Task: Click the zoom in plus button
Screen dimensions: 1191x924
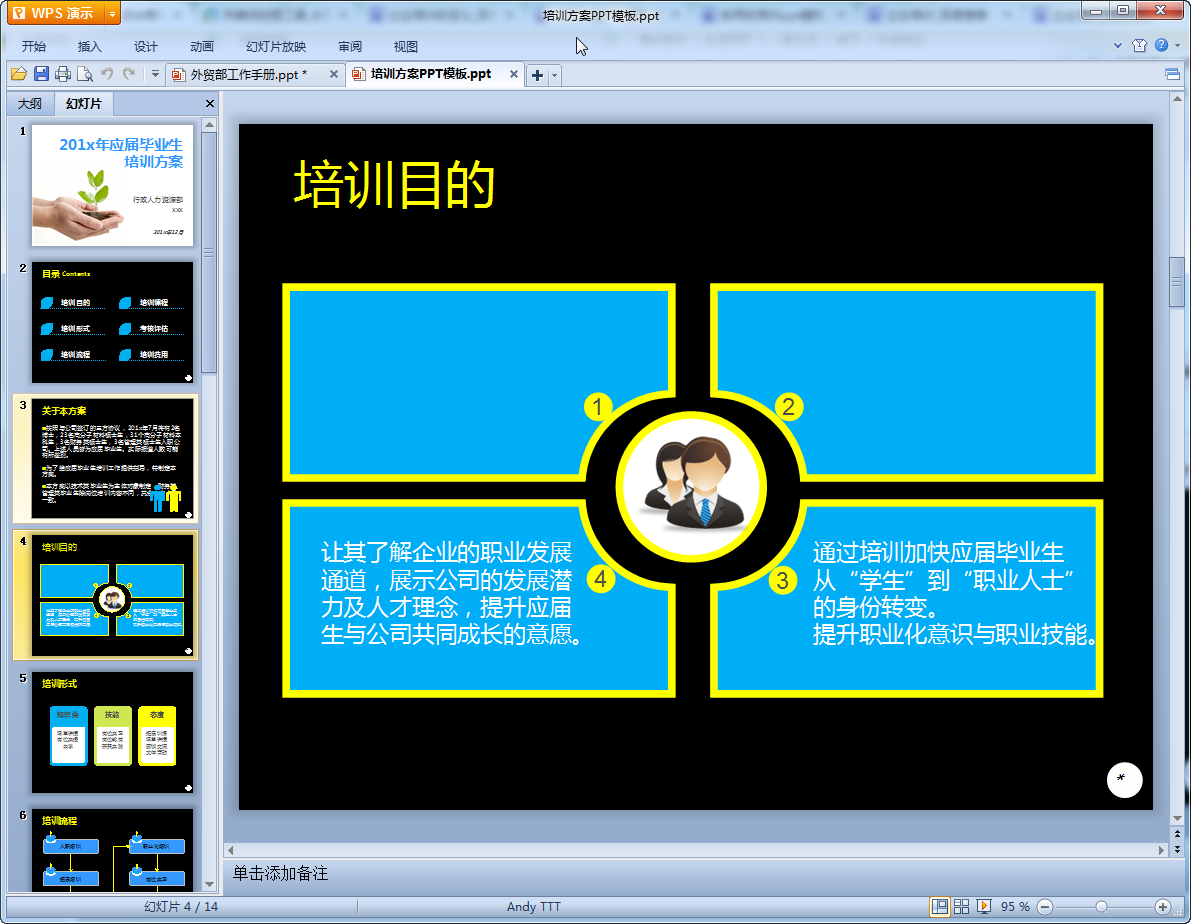Action: (x=1162, y=906)
